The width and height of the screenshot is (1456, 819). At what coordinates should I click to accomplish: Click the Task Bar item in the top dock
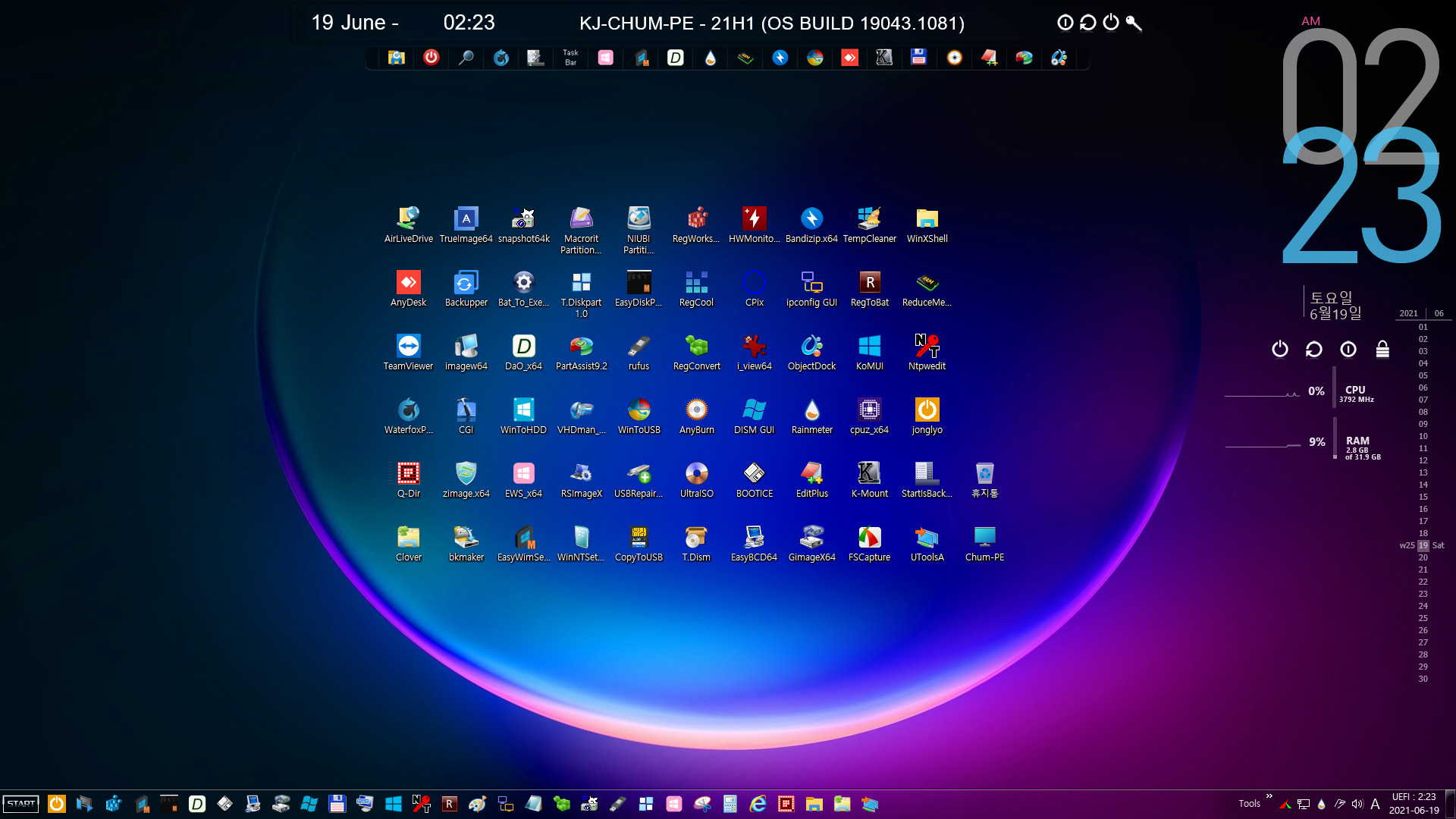click(570, 58)
